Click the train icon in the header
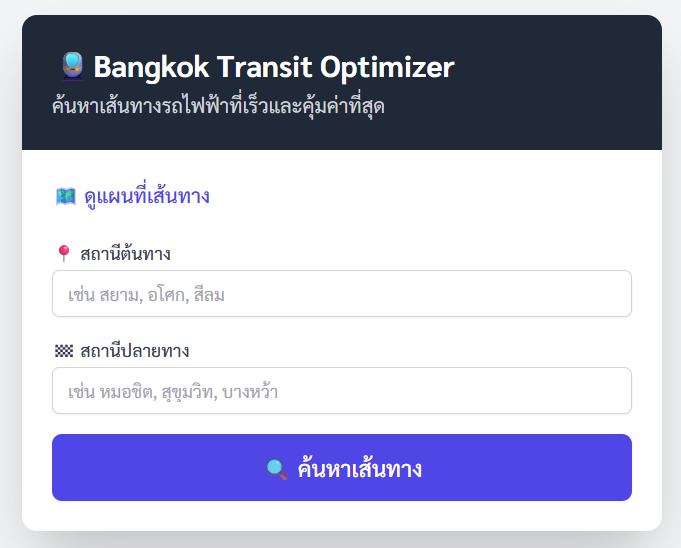This screenshot has width=681, height=548. (x=72, y=67)
